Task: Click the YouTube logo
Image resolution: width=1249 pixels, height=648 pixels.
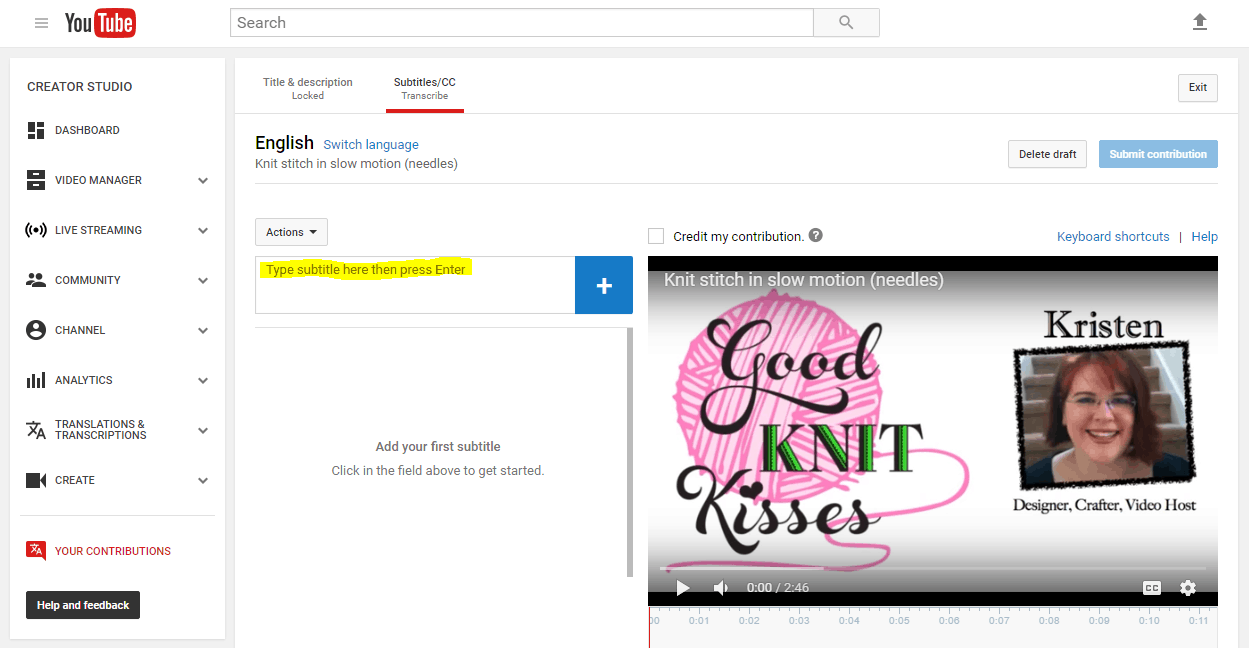Action: [100, 23]
